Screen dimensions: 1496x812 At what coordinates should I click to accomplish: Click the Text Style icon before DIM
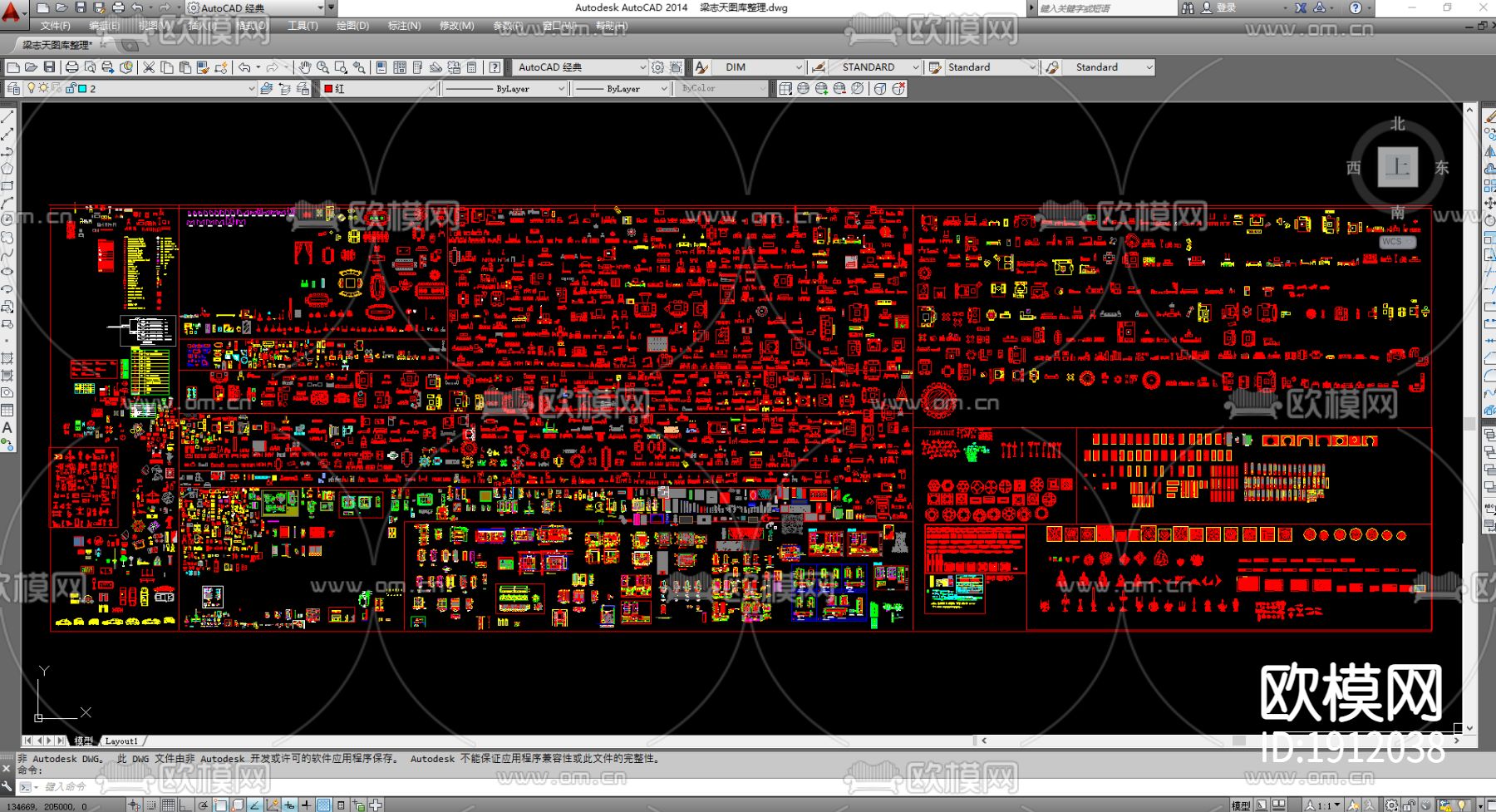pyautogui.click(x=701, y=67)
